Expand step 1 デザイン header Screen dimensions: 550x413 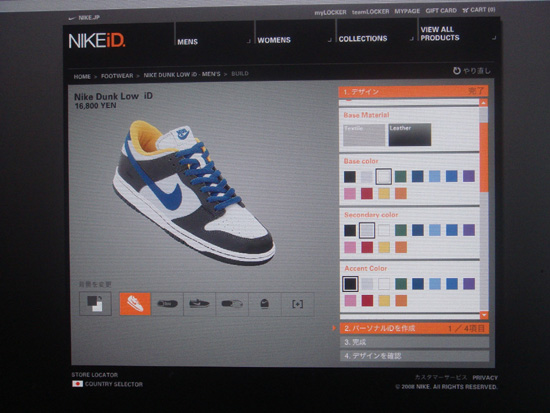click(413, 92)
